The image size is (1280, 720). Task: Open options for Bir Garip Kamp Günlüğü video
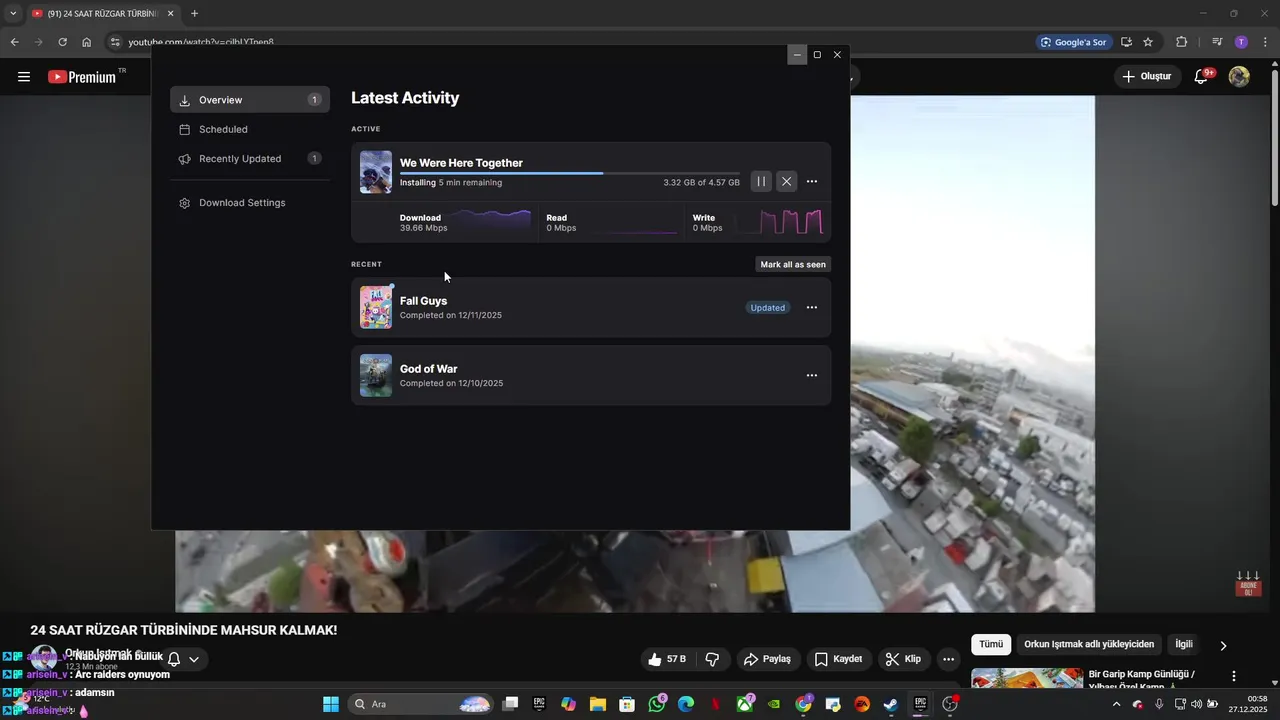1234,677
